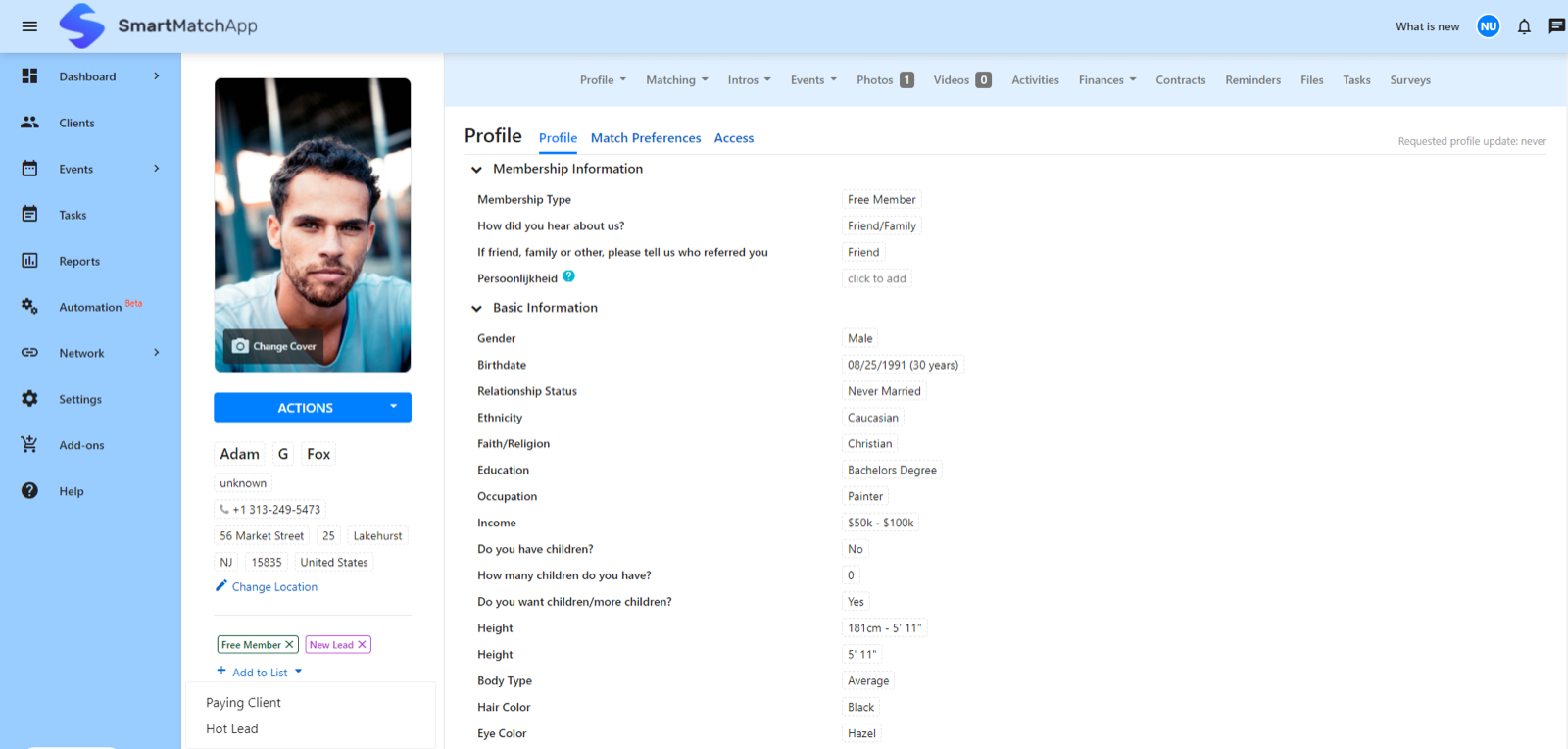The image size is (1568, 749).
Task: Switch to Match Preferences sub-tab
Action: 646,138
